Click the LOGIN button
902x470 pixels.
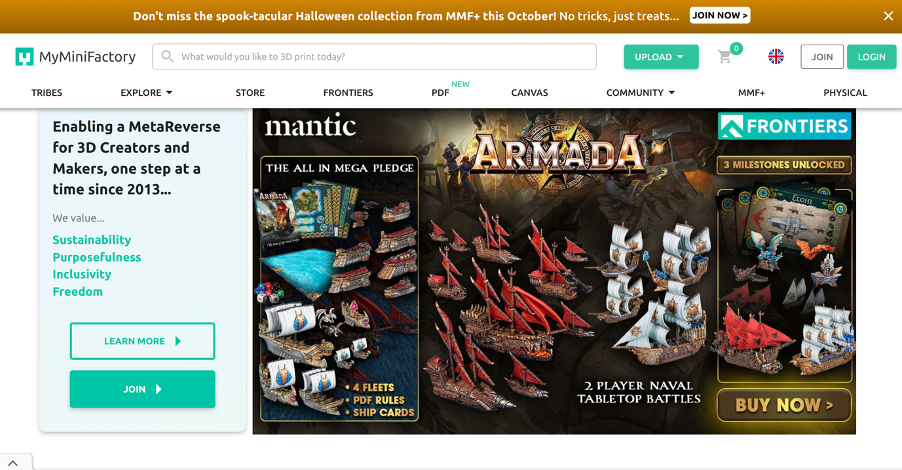pos(871,57)
